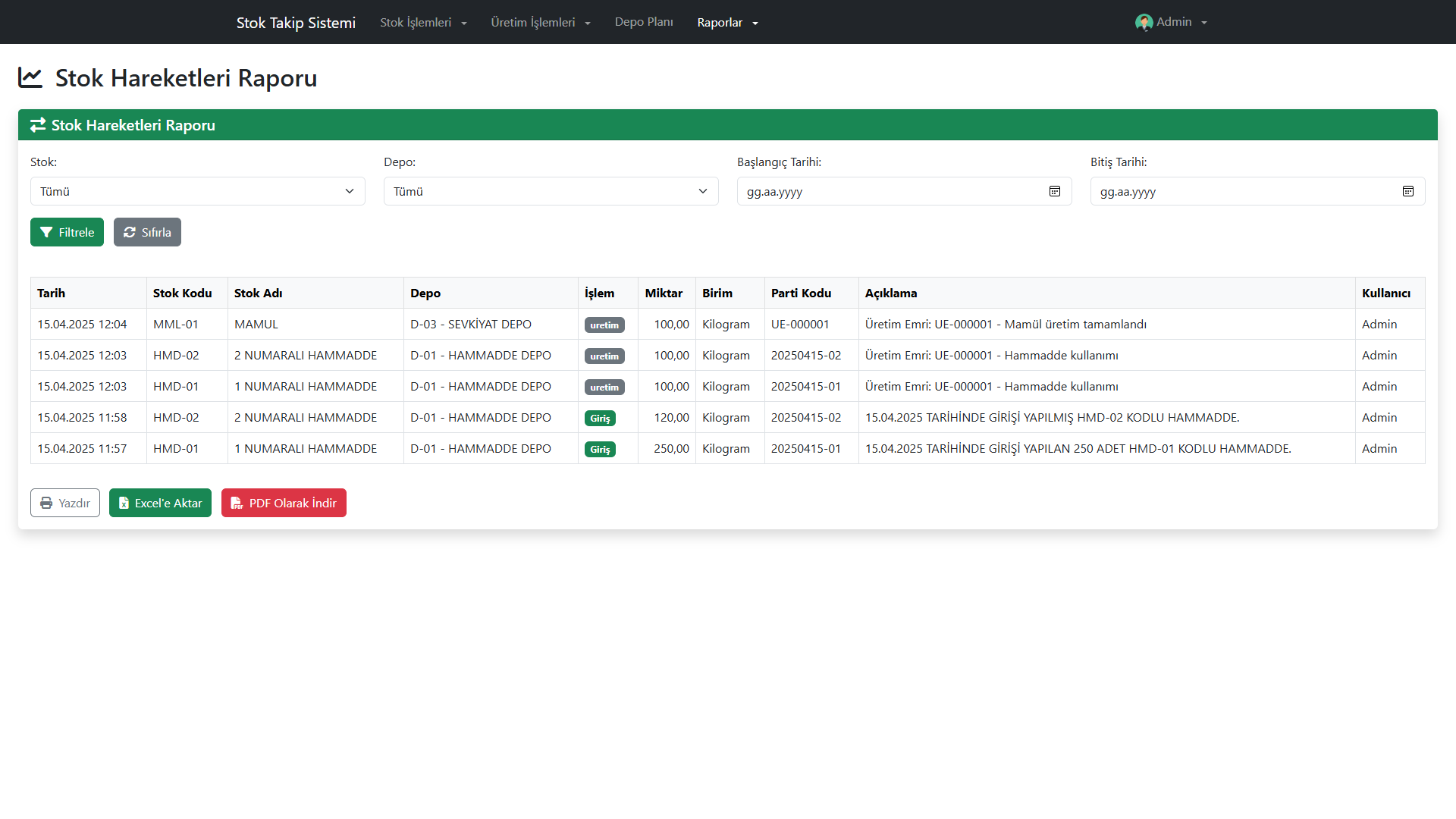
Task: Open calendar picker for Başlangıç Tarihi
Action: coord(1055,191)
